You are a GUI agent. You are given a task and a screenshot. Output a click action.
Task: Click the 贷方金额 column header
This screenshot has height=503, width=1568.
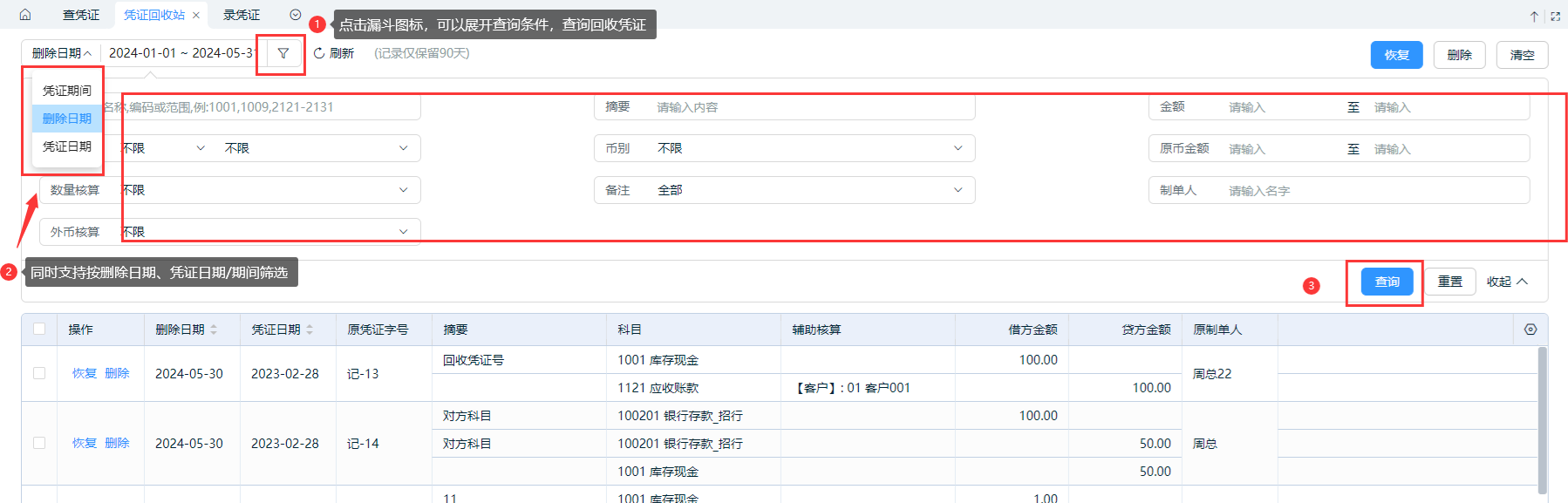pos(1125,330)
